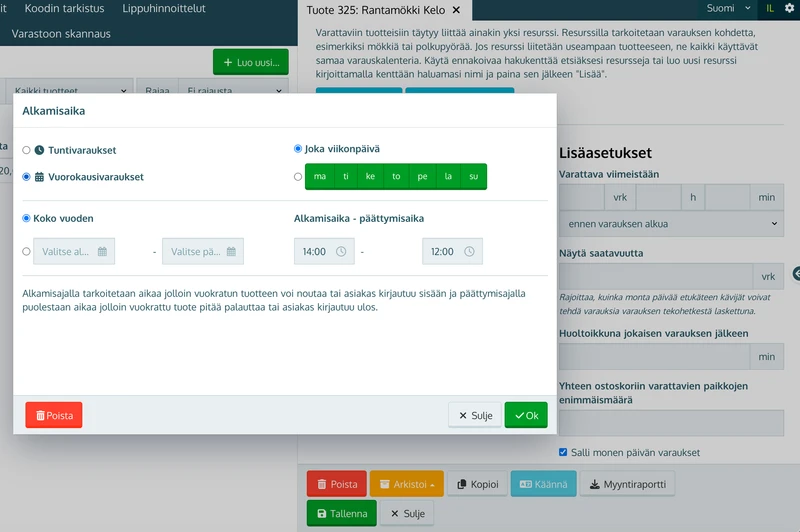Close the dialog with Sulje button

click(x=476, y=415)
